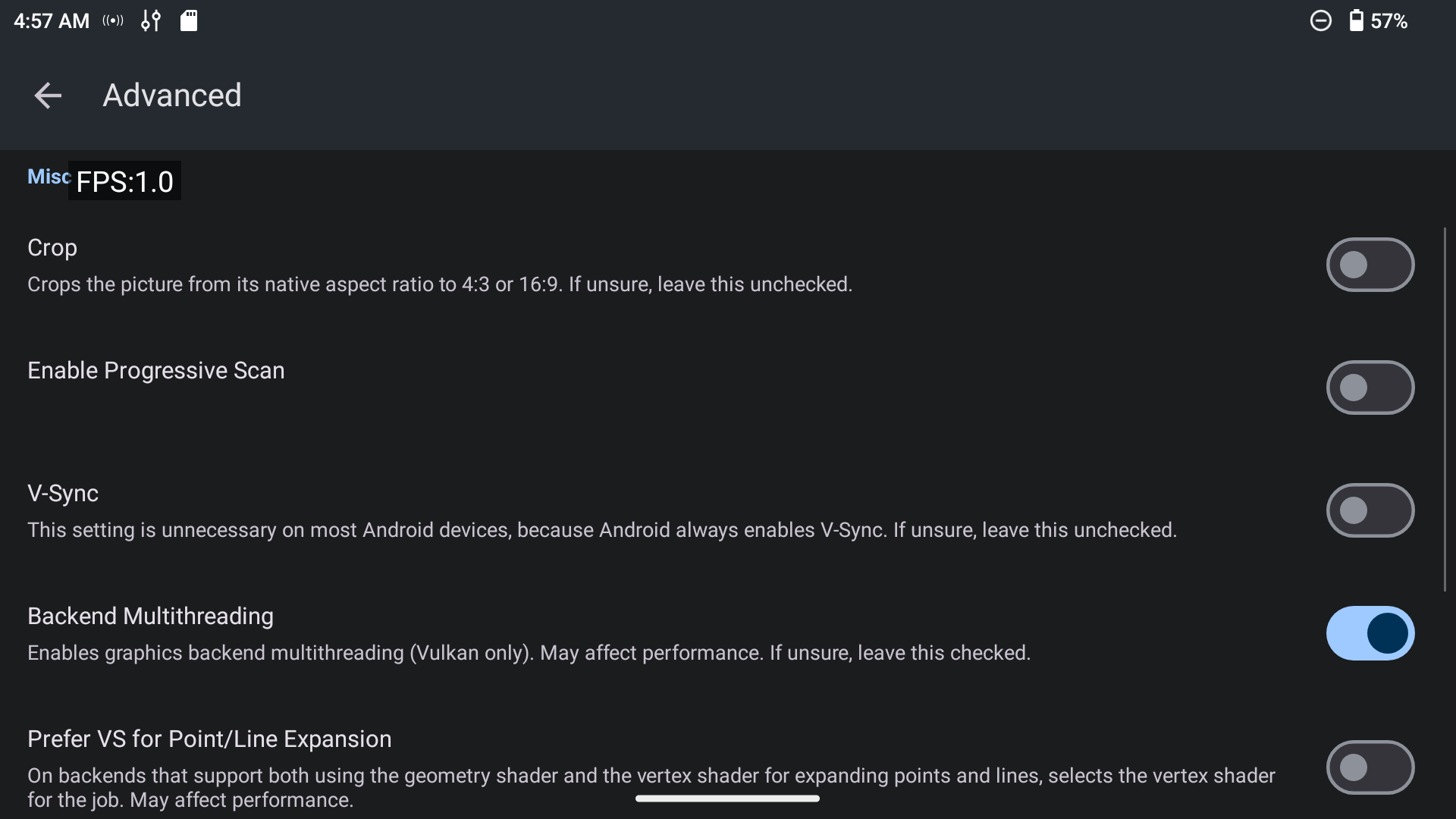Tap the SD card status icon

click(188, 20)
